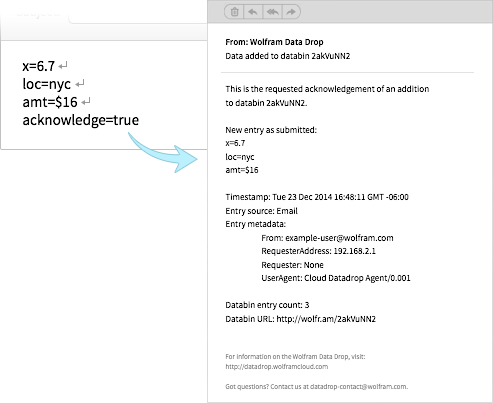The image size is (493, 403).
Task: Click 'Entry metadata:' label
Action: tap(255, 224)
